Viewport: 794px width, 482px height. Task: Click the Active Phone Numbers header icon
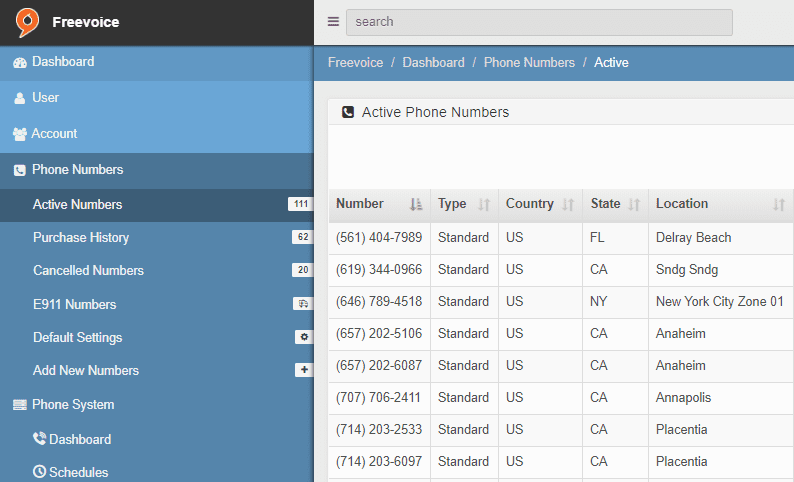(x=348, y=112)
